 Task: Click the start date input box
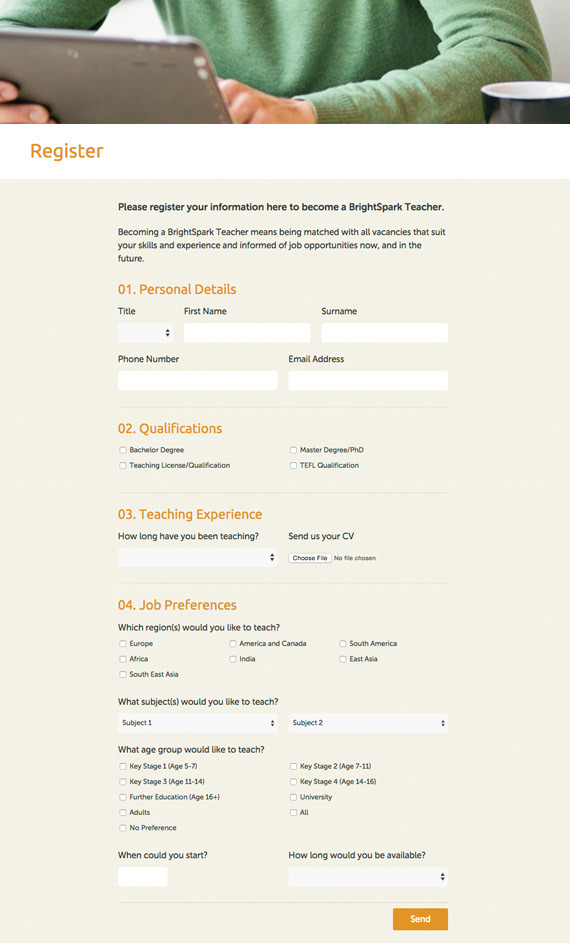pyautogui.click(x=142, y=876)
